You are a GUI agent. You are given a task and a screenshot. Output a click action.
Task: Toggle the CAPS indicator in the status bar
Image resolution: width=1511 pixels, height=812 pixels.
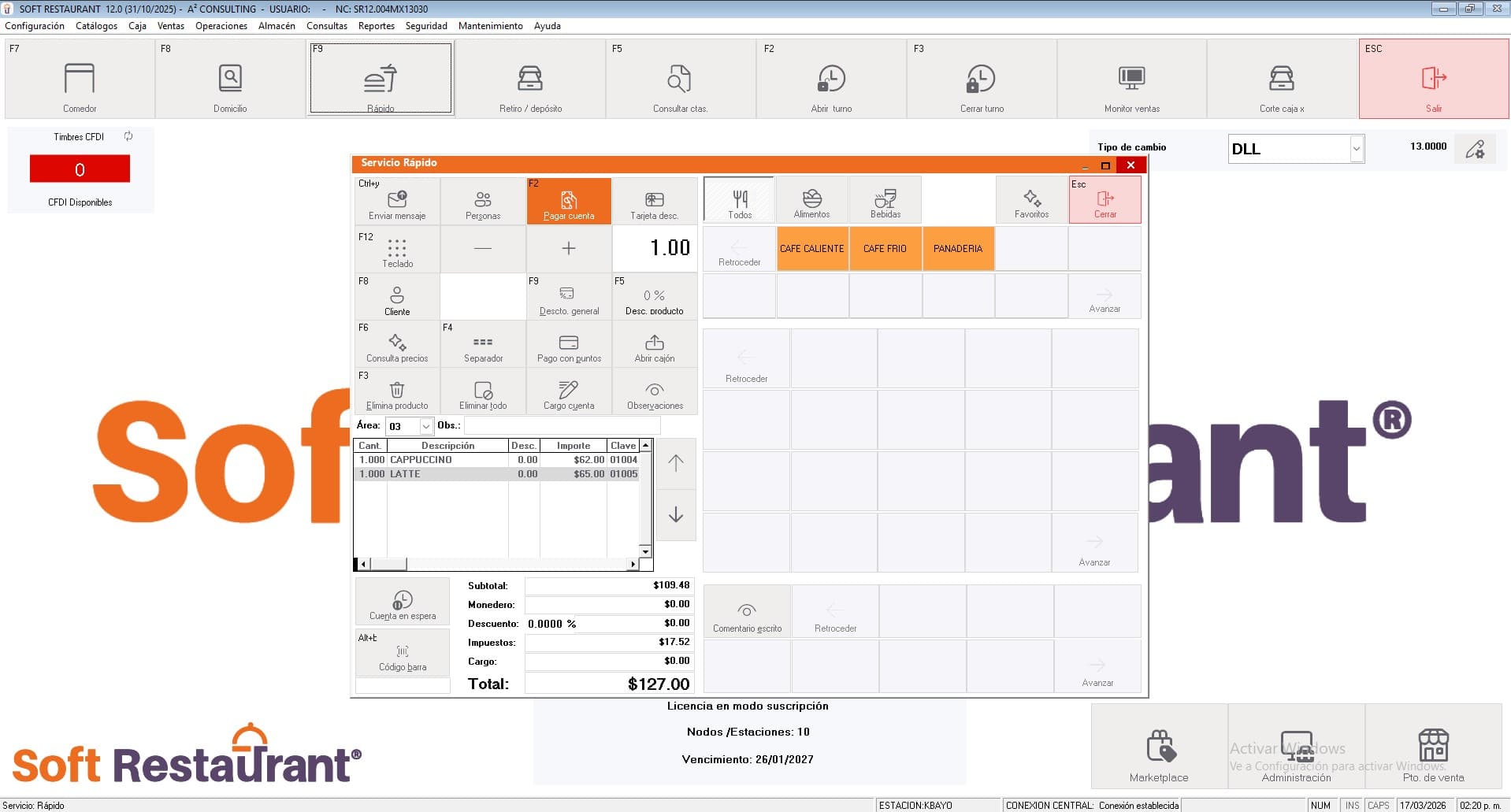[1379, 805]
